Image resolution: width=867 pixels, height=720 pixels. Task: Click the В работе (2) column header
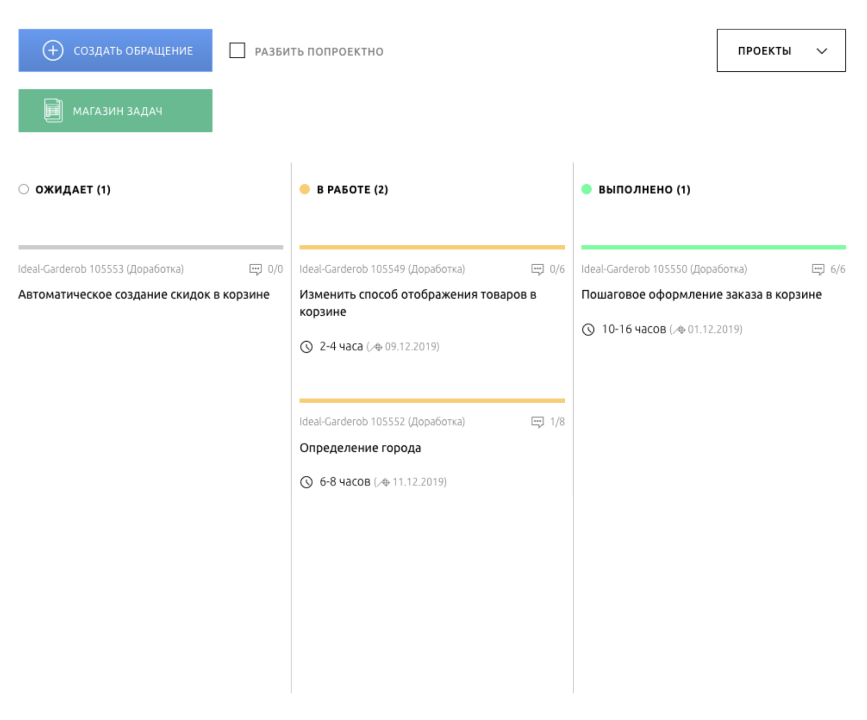[x=352, y=189]
